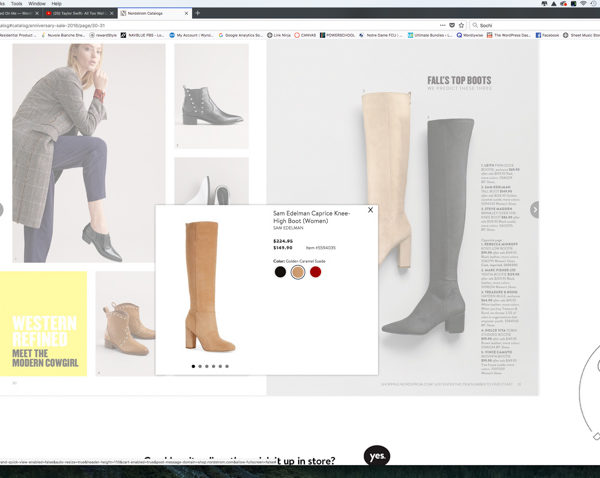
Task: Open the Help menu
Action: click(57, 3)
